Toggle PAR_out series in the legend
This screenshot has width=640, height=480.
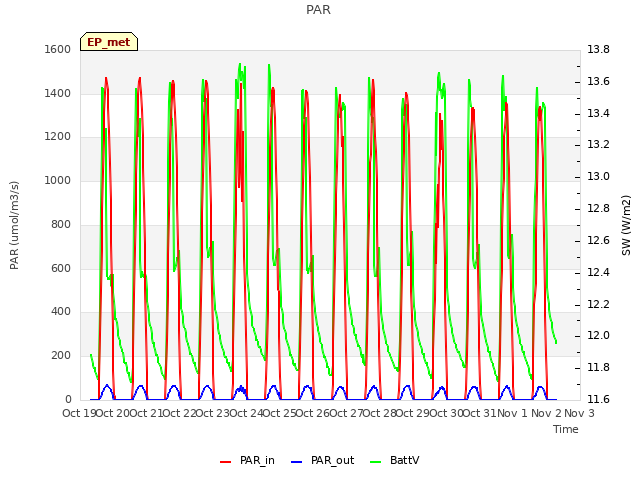click(322, 460)
